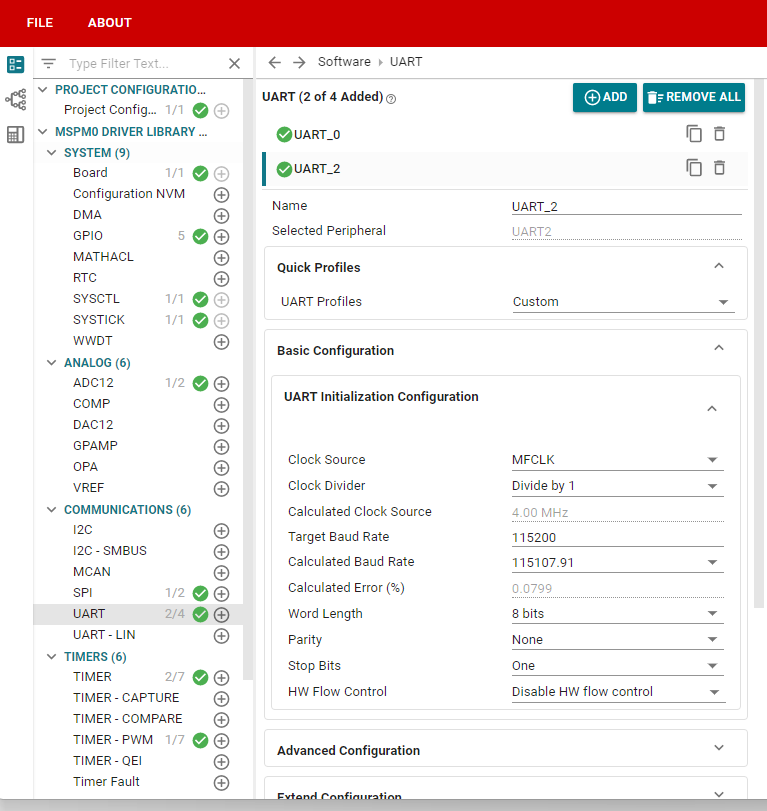The image size is (767, 811).
Task: Collapse the TIMERS (6) group
Action: pyautogui.click(x=52, y=656)
